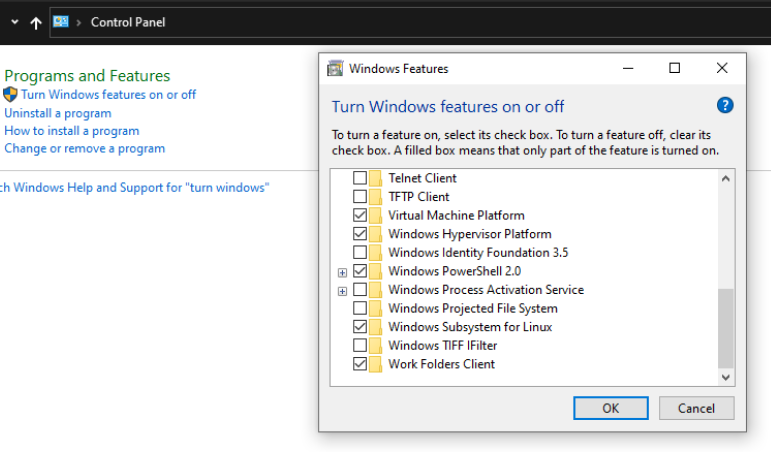Check the Windows Projected File System box
The height and width of the screenshot is (454, 771).
pyautogui.click(x=360, y=308)
